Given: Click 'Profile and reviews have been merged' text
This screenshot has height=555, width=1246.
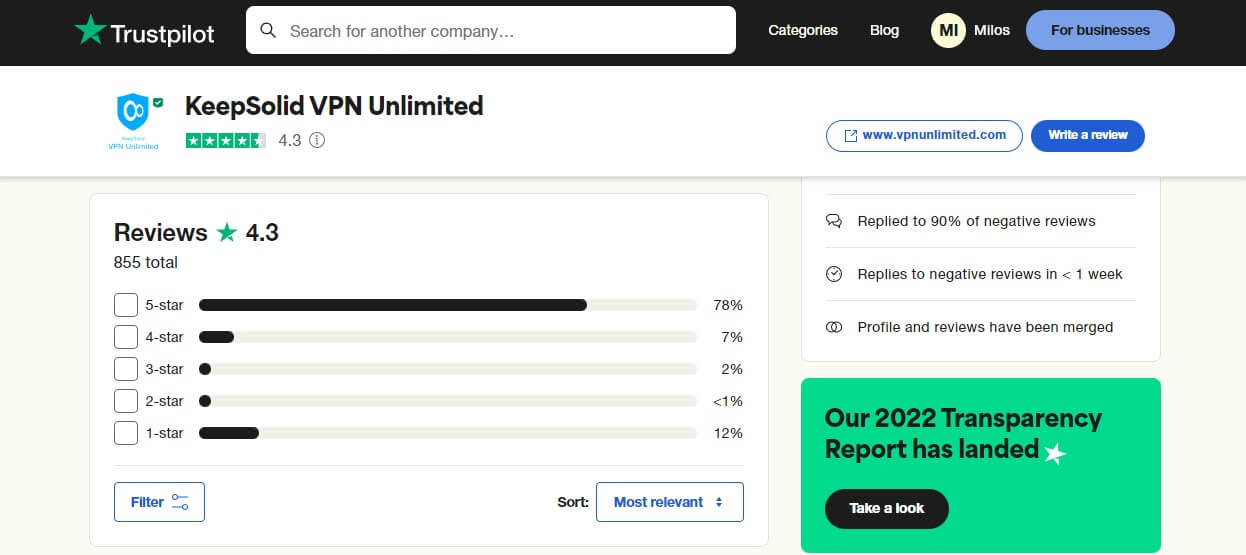Looking at the screenshot, I should [x=985, y=327].
